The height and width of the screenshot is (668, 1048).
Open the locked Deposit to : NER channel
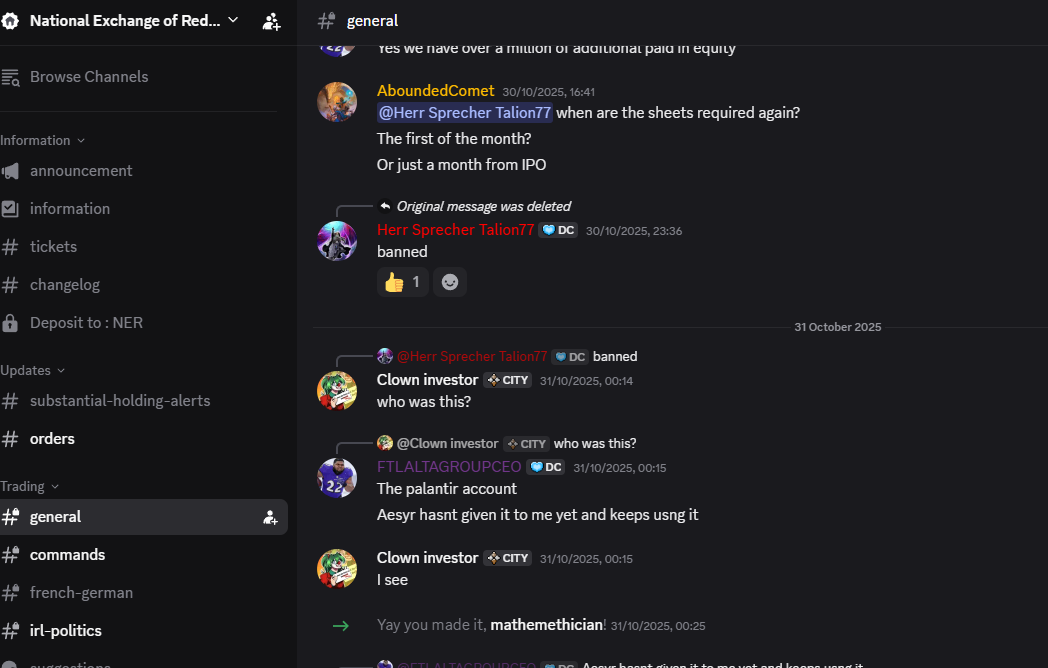click(86, 323)
